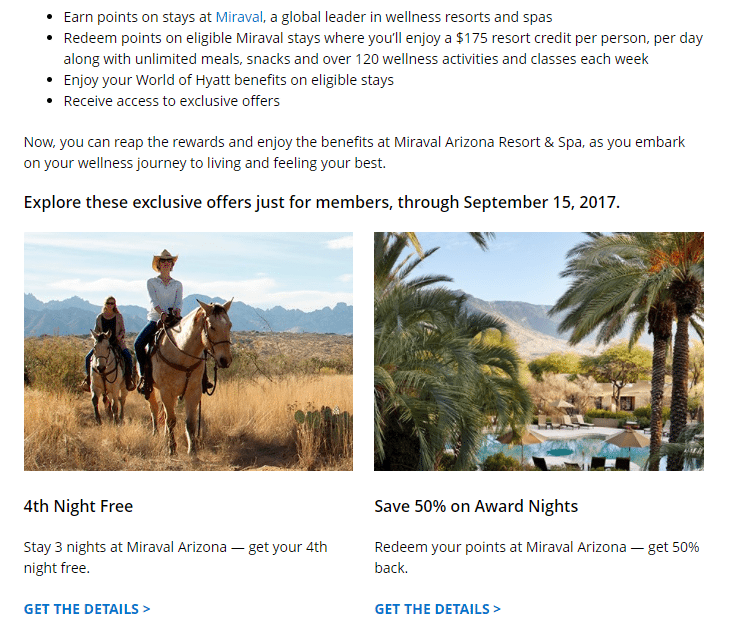The width and height of the screenshot is (731, 637).
Task: Click the Receive access to exclusive offers bullet
Action: coord(172,101)
